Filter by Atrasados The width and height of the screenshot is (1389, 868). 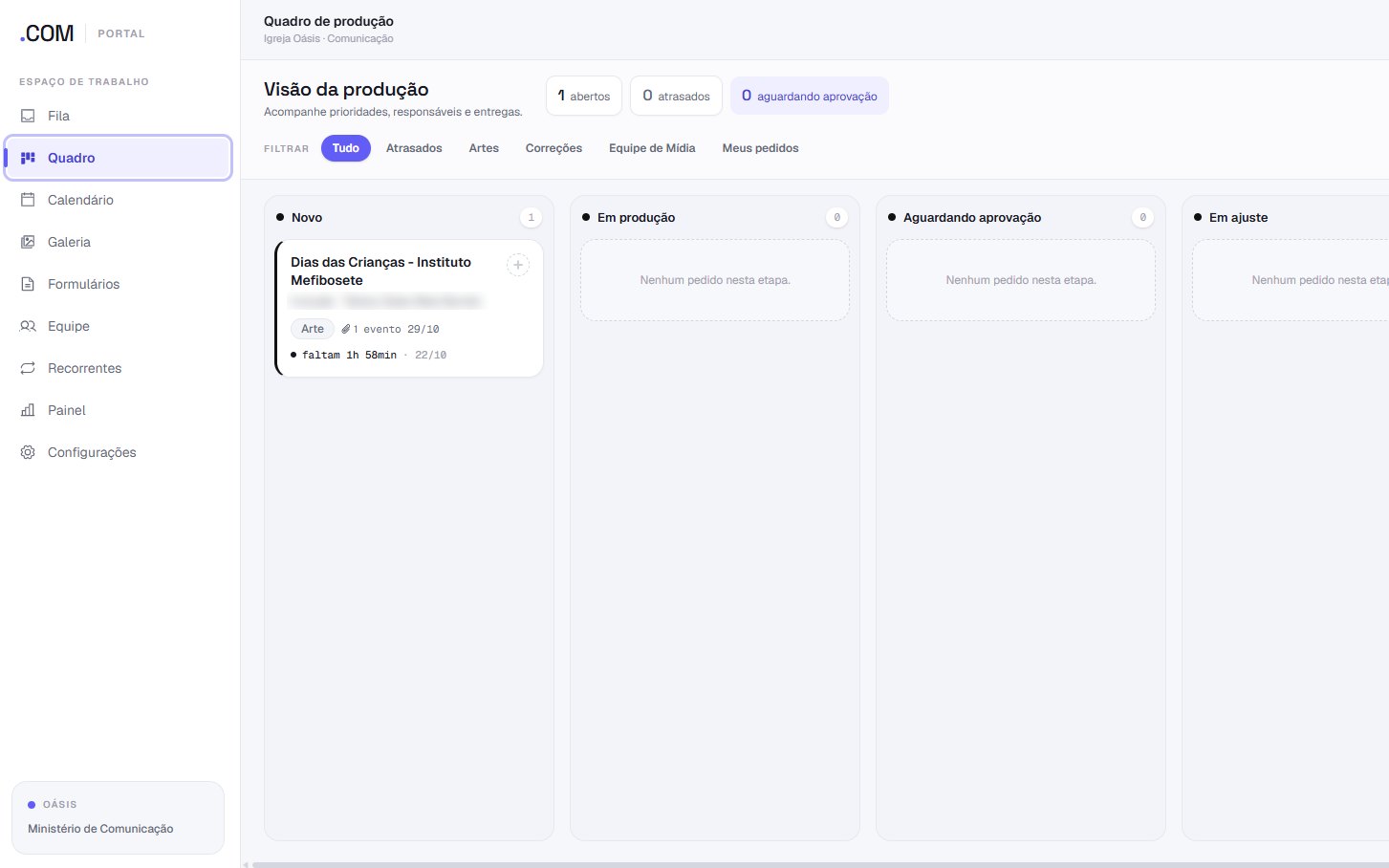pyautogui.click(x=414, y=148)
